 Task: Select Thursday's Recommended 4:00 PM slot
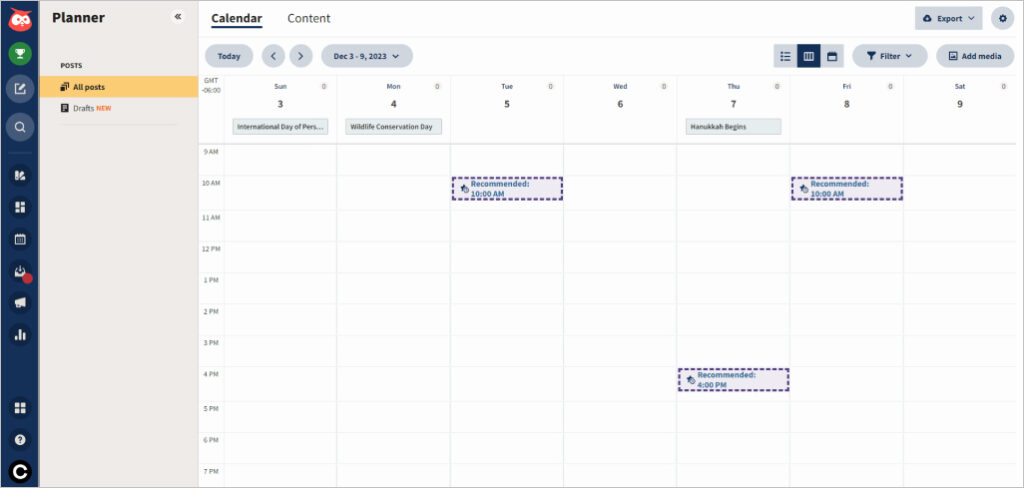(733, 380)
